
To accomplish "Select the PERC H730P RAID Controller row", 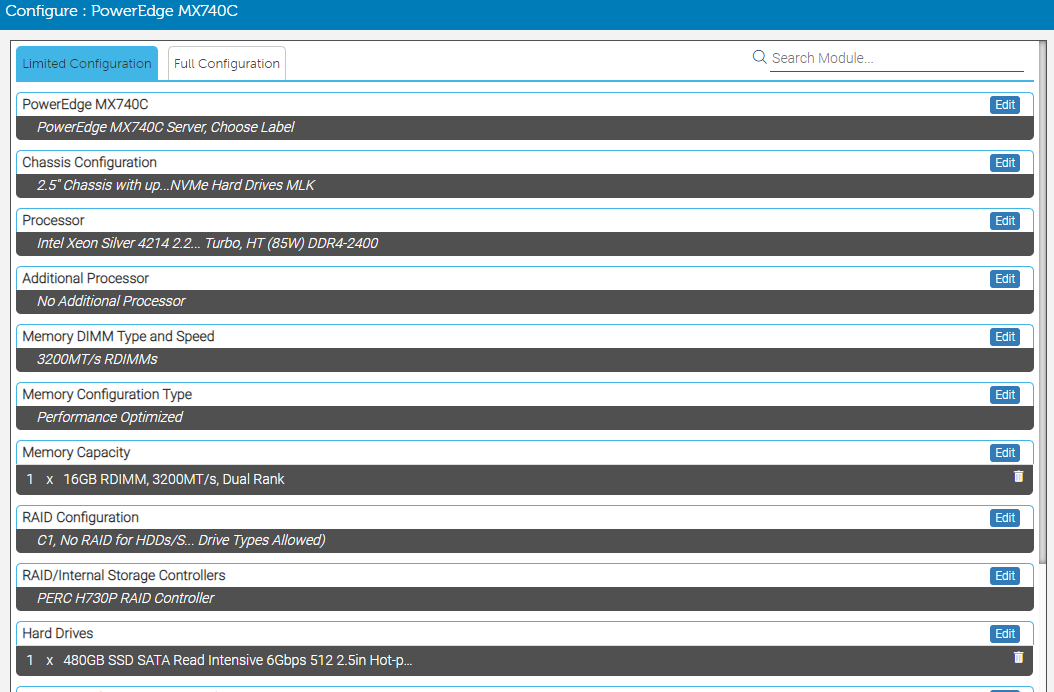I will 525,599.
